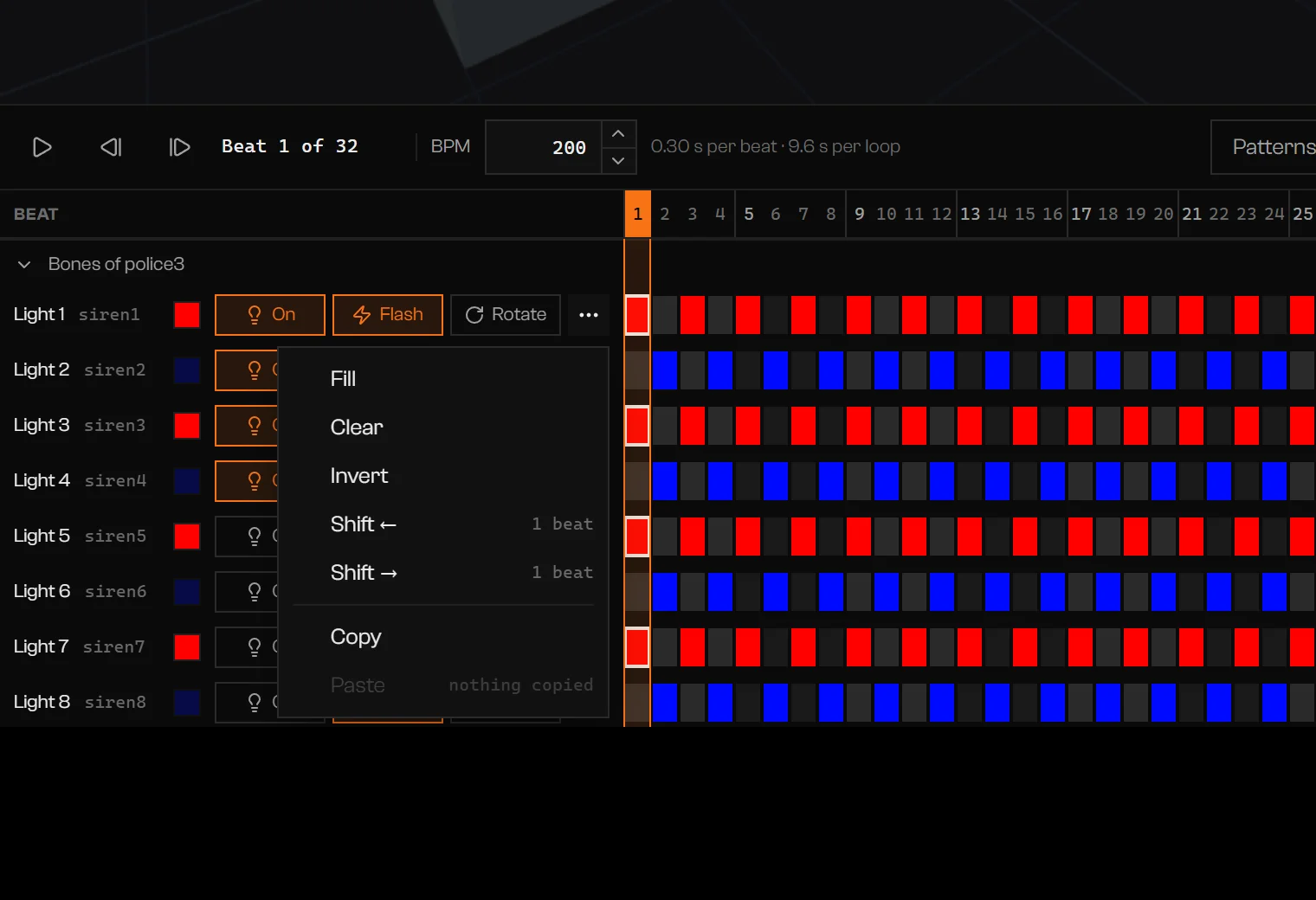Toggle Light 1 On mode

pyautogui.click(x=270, y=315)
